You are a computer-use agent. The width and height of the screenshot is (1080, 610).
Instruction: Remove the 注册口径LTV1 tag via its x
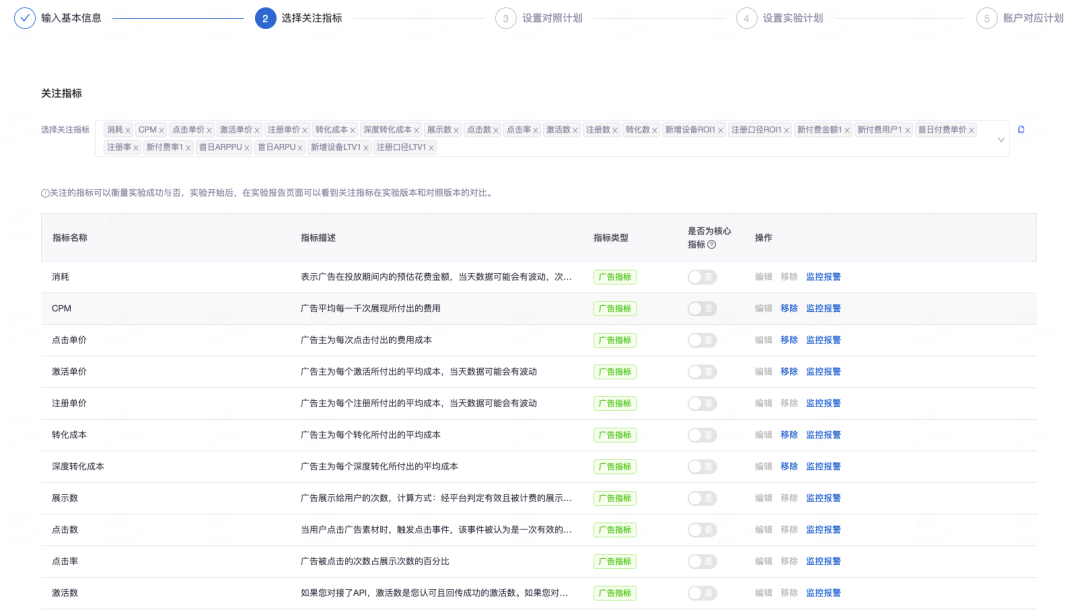pos(431,148)
